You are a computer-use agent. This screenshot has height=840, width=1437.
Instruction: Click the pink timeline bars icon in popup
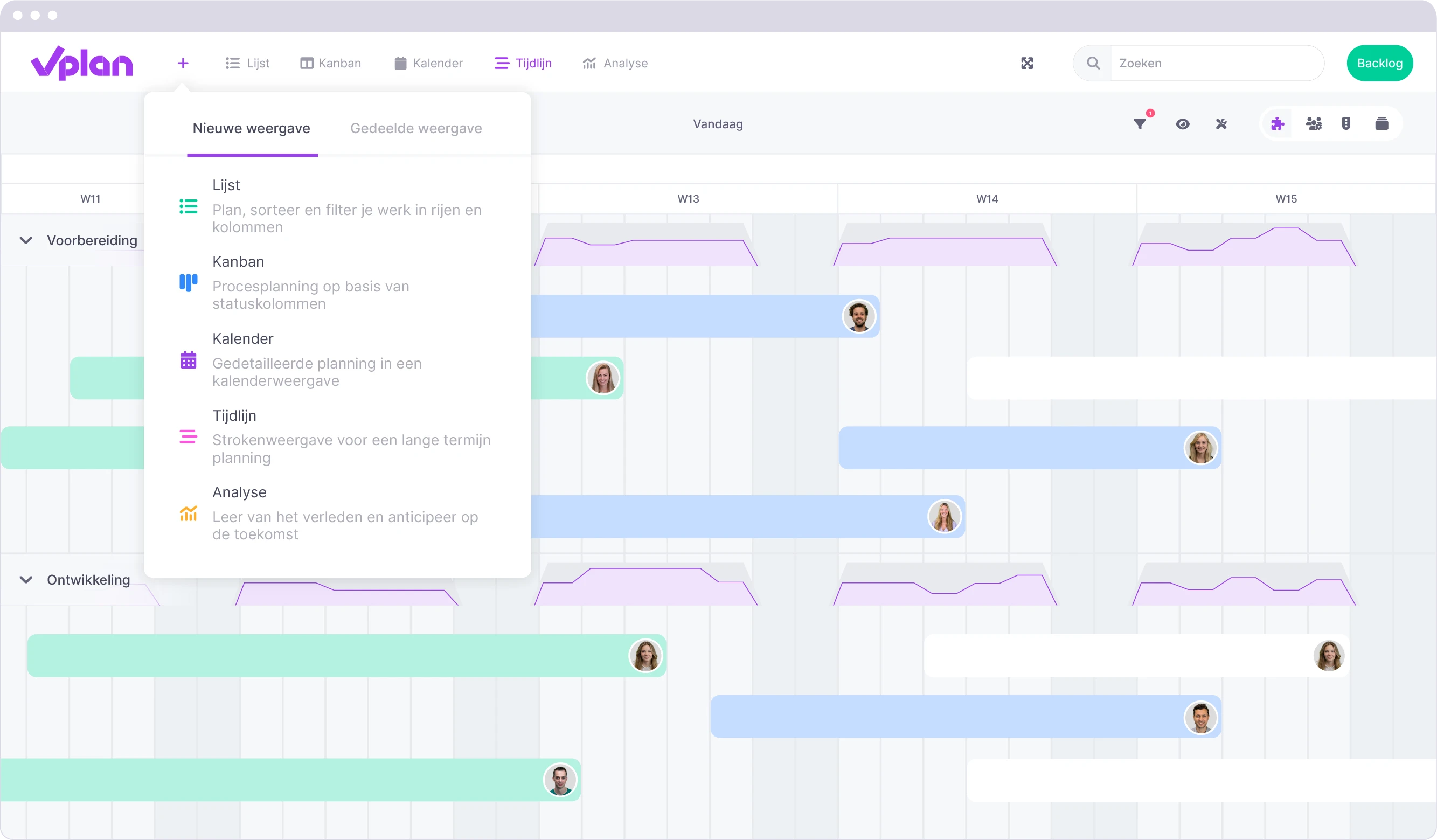pos(188,437)
